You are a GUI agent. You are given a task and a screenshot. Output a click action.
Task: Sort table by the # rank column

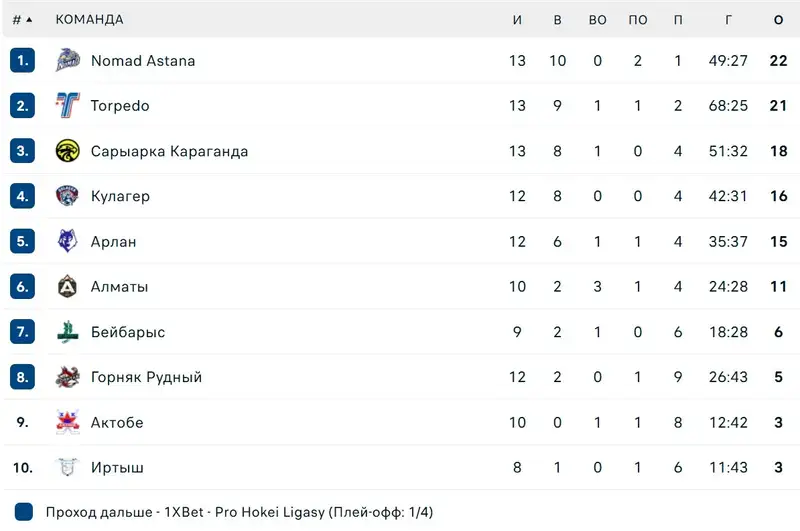coord(21,20)
